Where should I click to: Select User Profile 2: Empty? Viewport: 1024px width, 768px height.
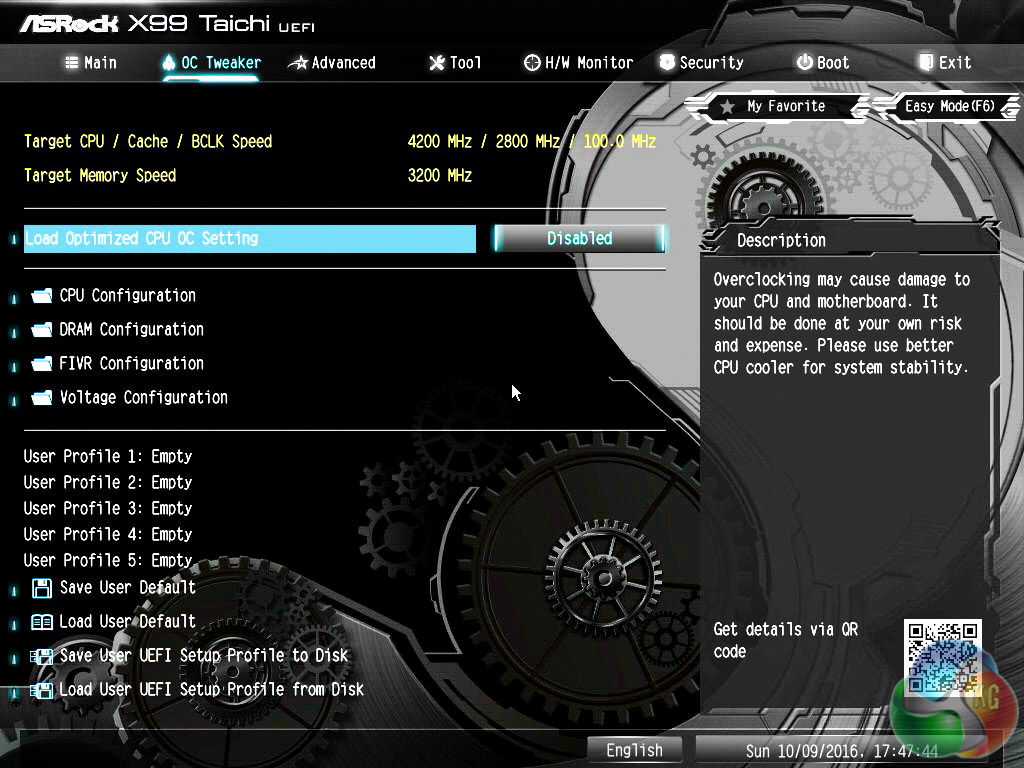108,483
